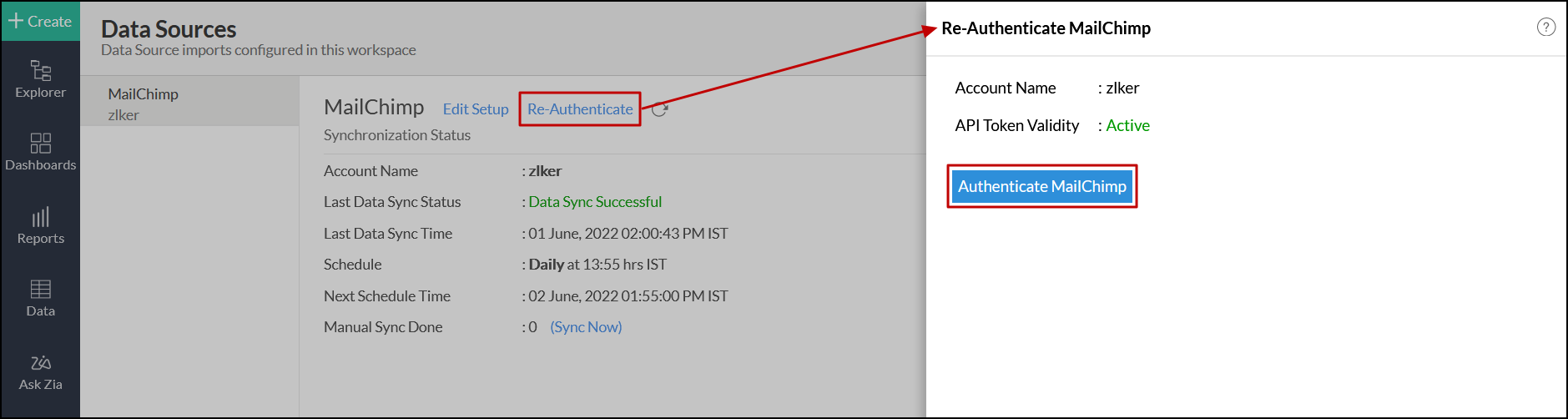Click the Sync Now link
Viewport: 1568px width, 419px height.
point(586,327)
